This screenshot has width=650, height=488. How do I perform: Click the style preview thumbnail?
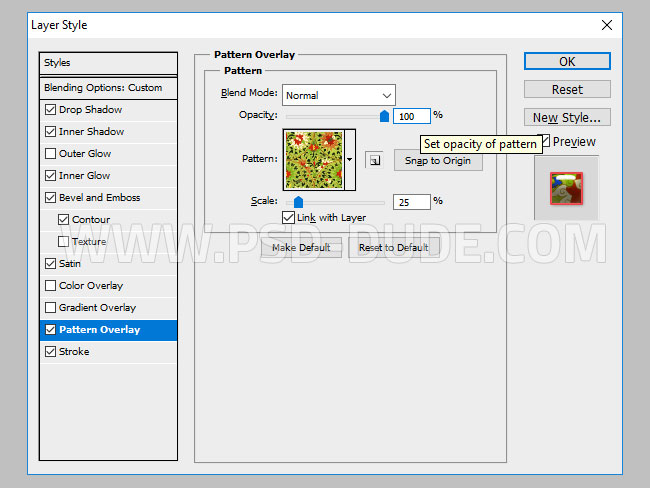(x=566, y=188)
